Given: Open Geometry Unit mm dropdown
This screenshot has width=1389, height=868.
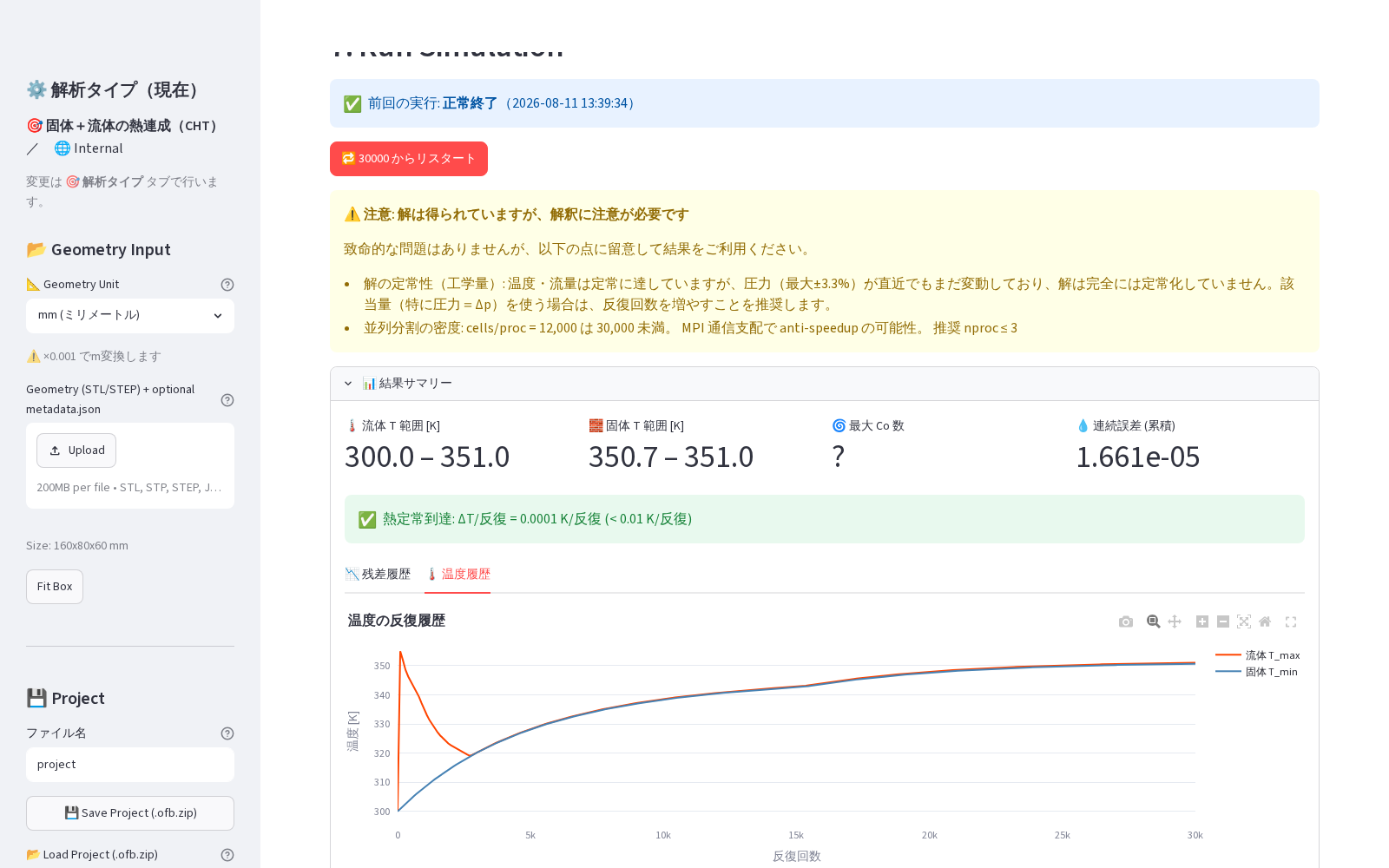Looking at the screenshot, I should [x=130, y=316].
